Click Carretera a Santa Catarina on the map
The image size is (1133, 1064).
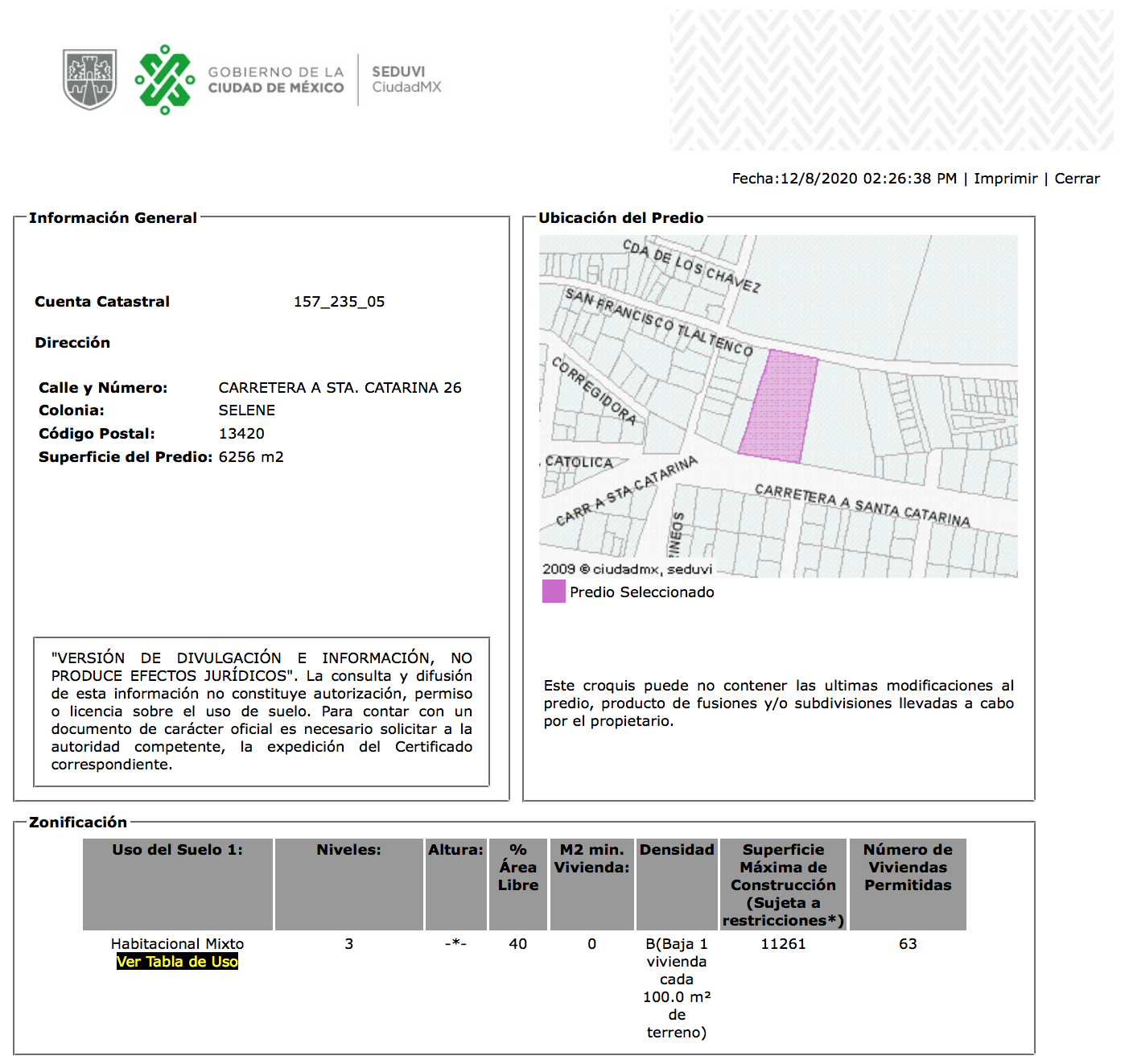pos(865,499)
